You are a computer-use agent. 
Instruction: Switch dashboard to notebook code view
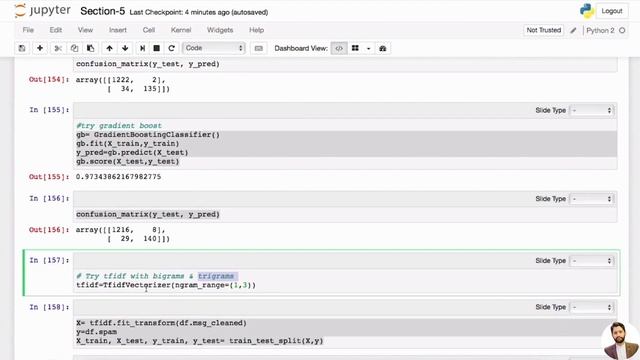[x=339, y=48]
